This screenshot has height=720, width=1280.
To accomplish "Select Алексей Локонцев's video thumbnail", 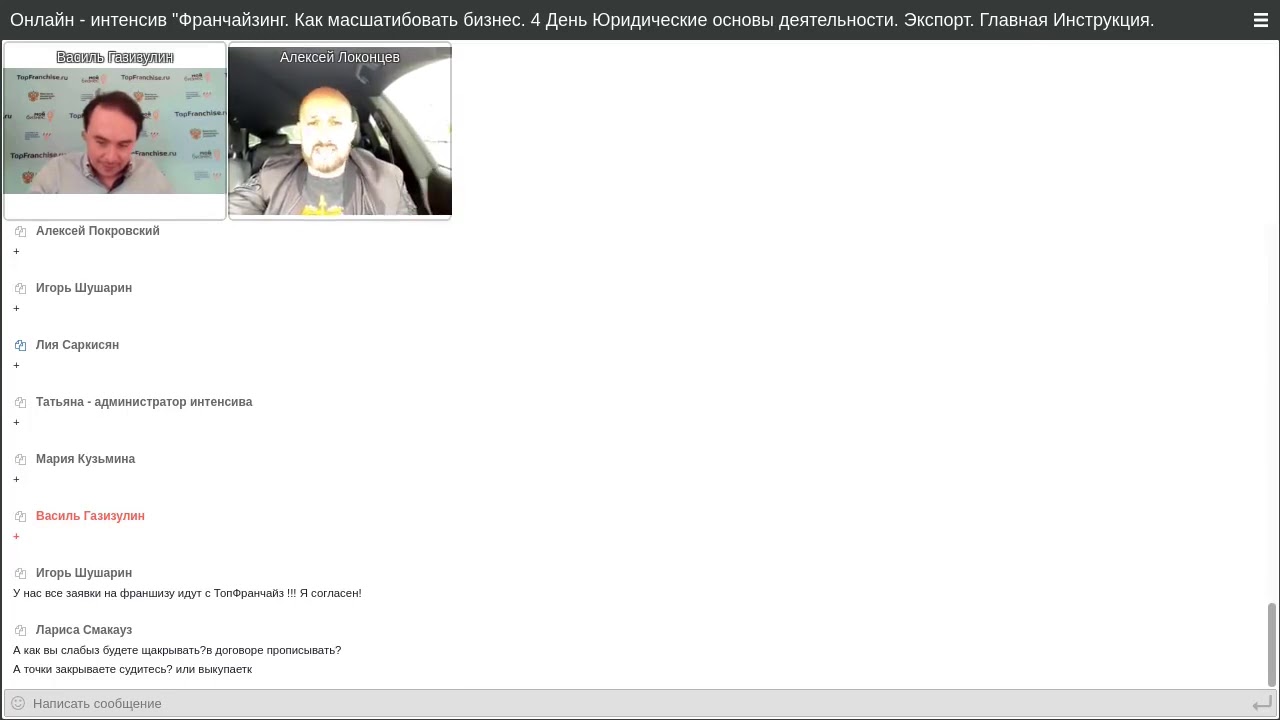I will (340, 130).
